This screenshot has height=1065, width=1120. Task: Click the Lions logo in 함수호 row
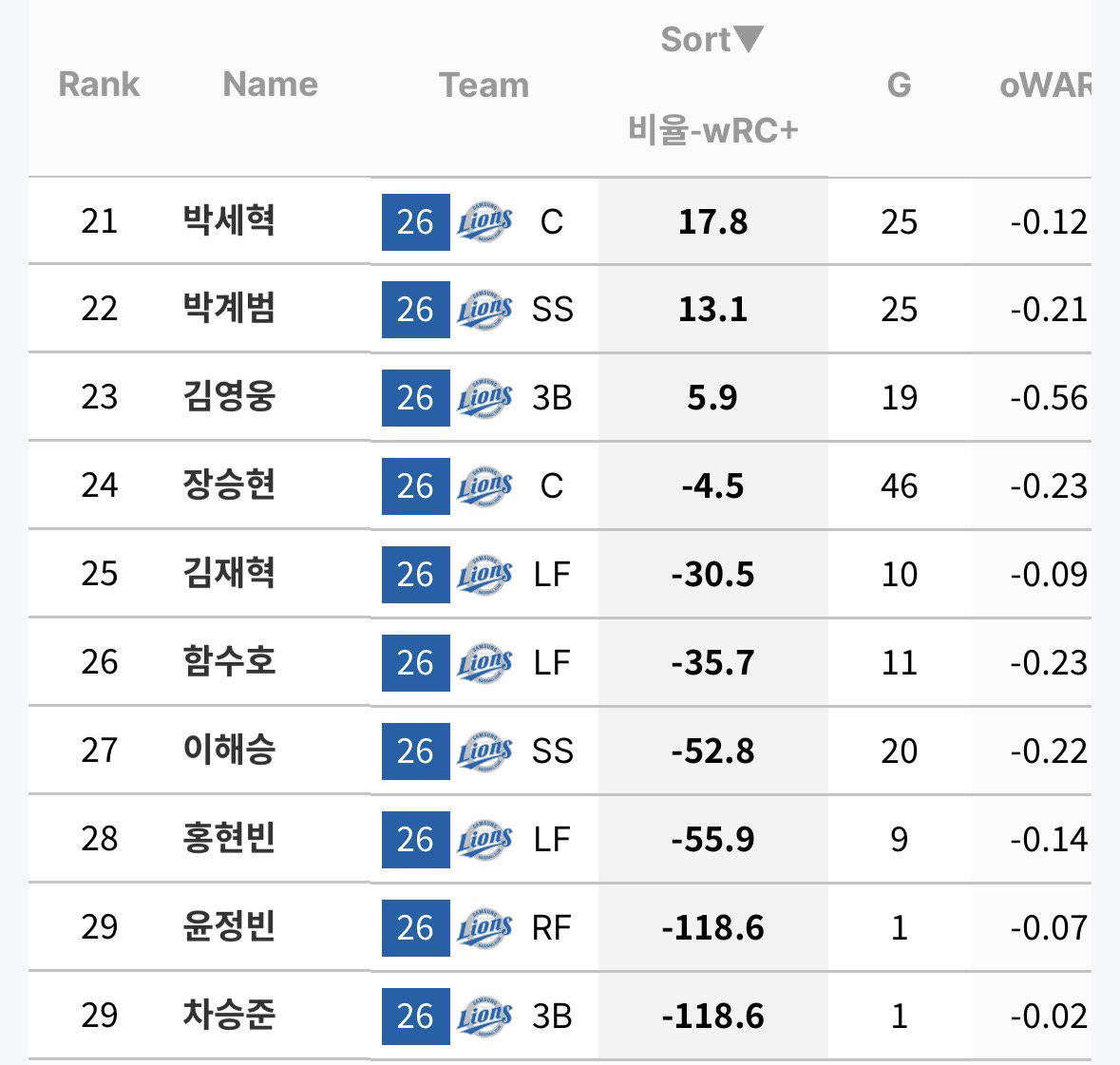click(484, 663)
